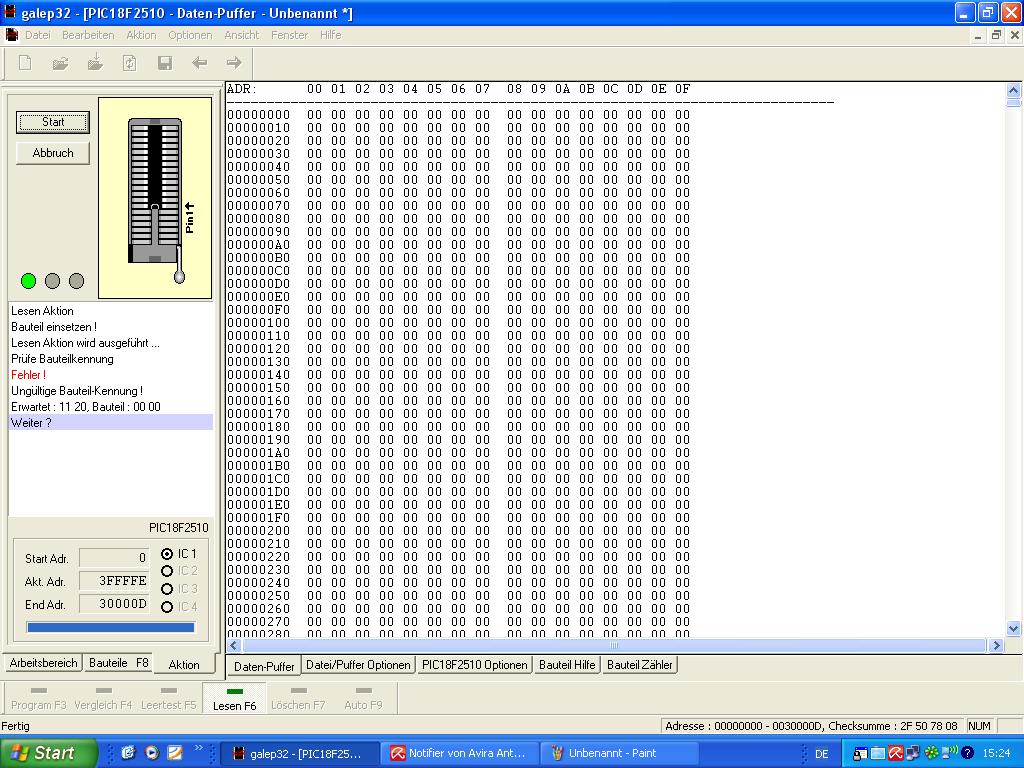
Task: Click hex address row 00000100
Action: click(458, 323)
